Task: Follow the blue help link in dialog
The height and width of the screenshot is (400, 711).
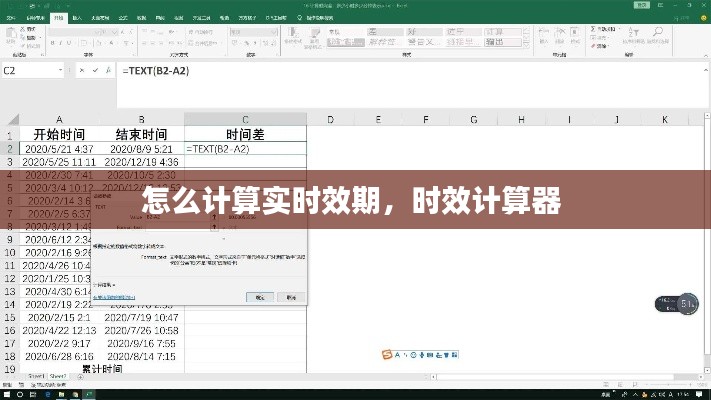Action: (x=112, y=297)
